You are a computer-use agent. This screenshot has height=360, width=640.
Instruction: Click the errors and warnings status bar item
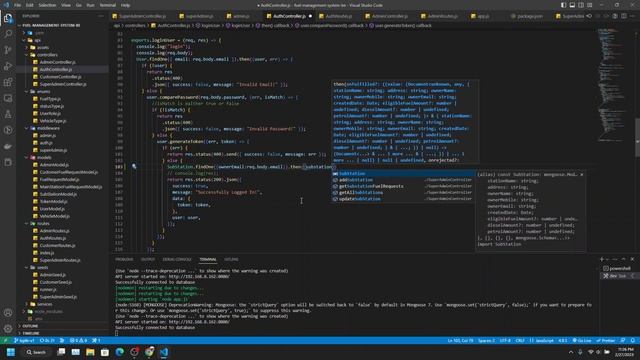(79, 340)
